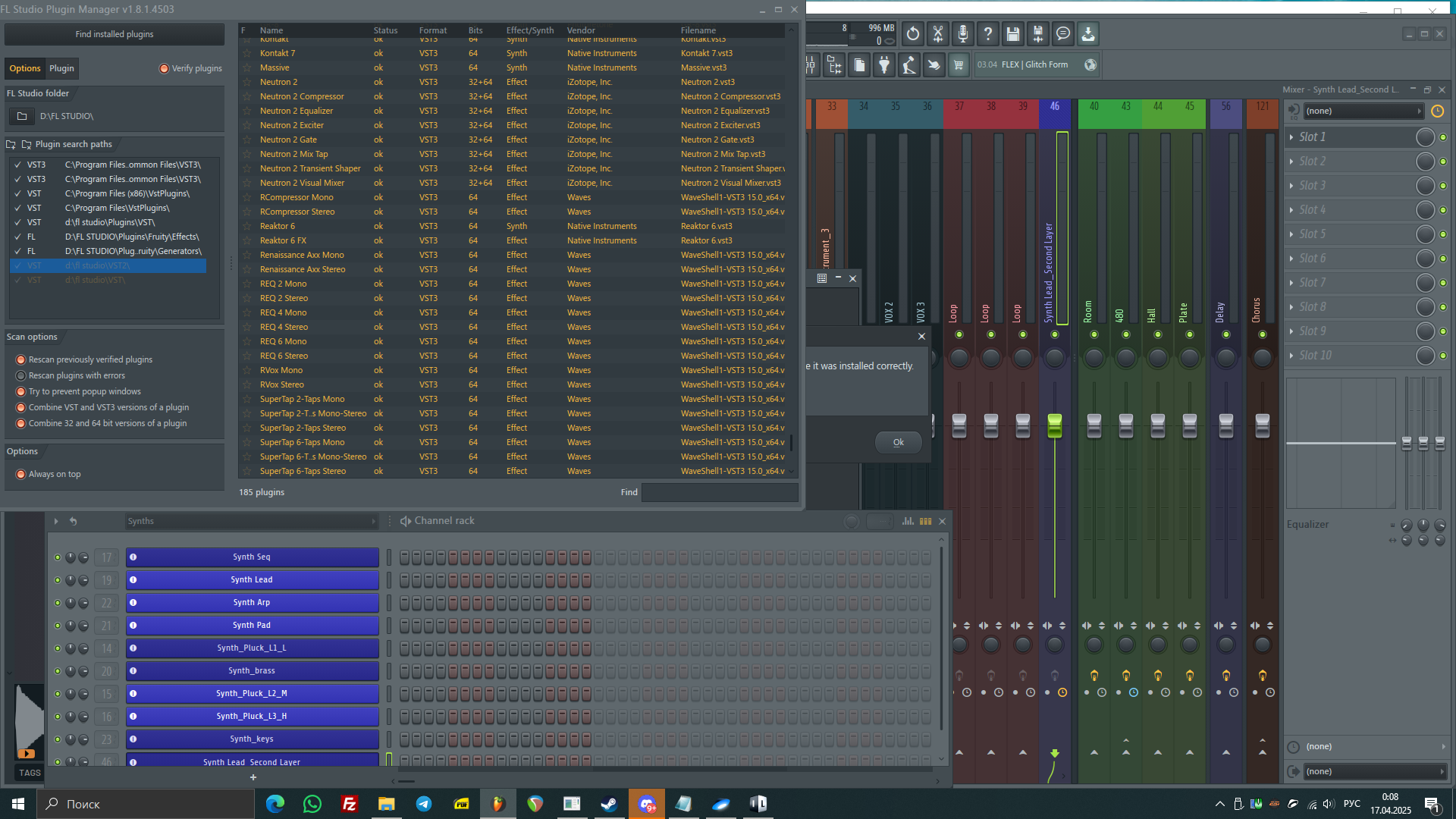Image resolution: width=1456 pixels, height=819 pixels.
Task: Click the render as audio scissors icon
Action: pyautogui.click(x=938, y=33)
